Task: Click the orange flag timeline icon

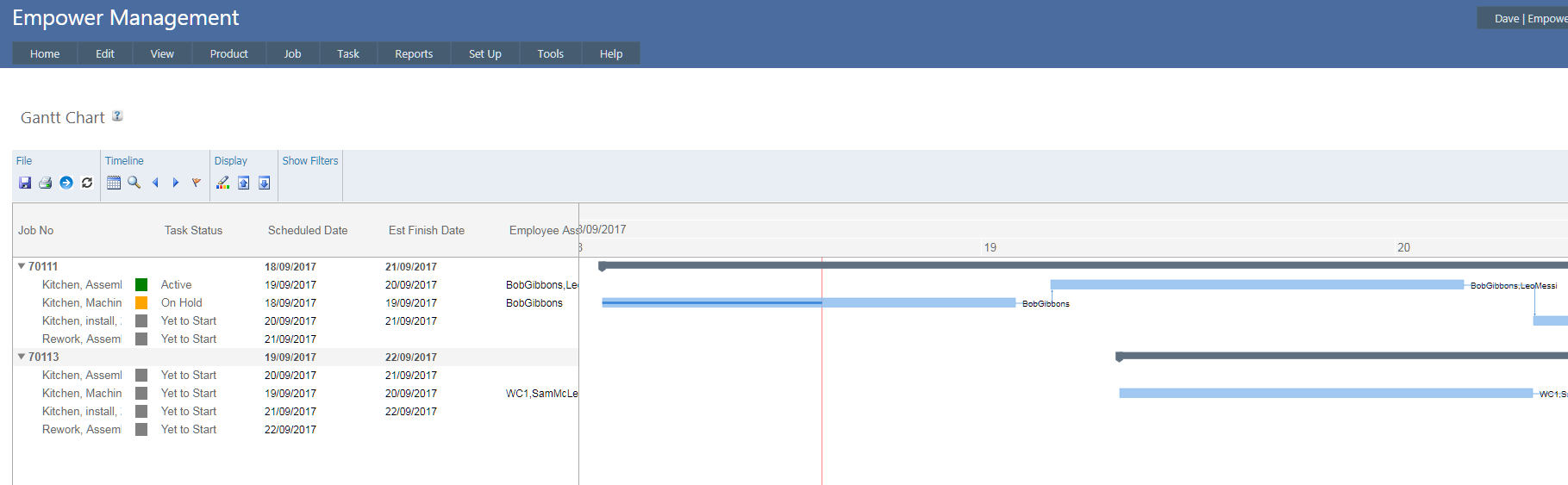Action: tap(197, 183)
